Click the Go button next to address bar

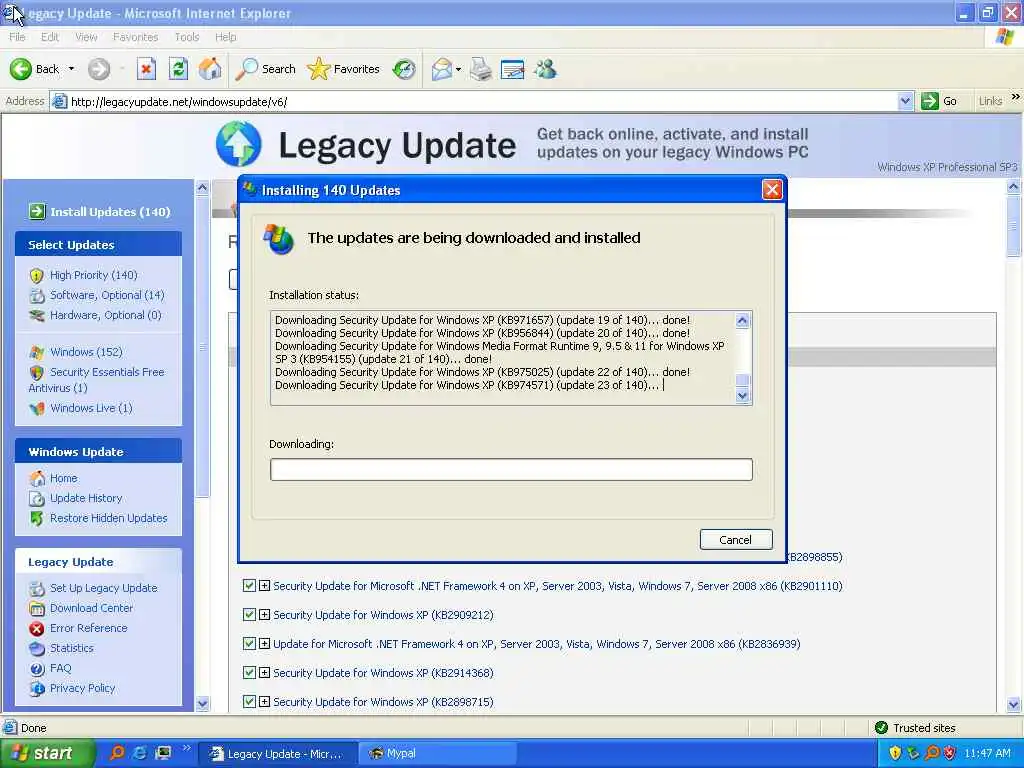939,101
